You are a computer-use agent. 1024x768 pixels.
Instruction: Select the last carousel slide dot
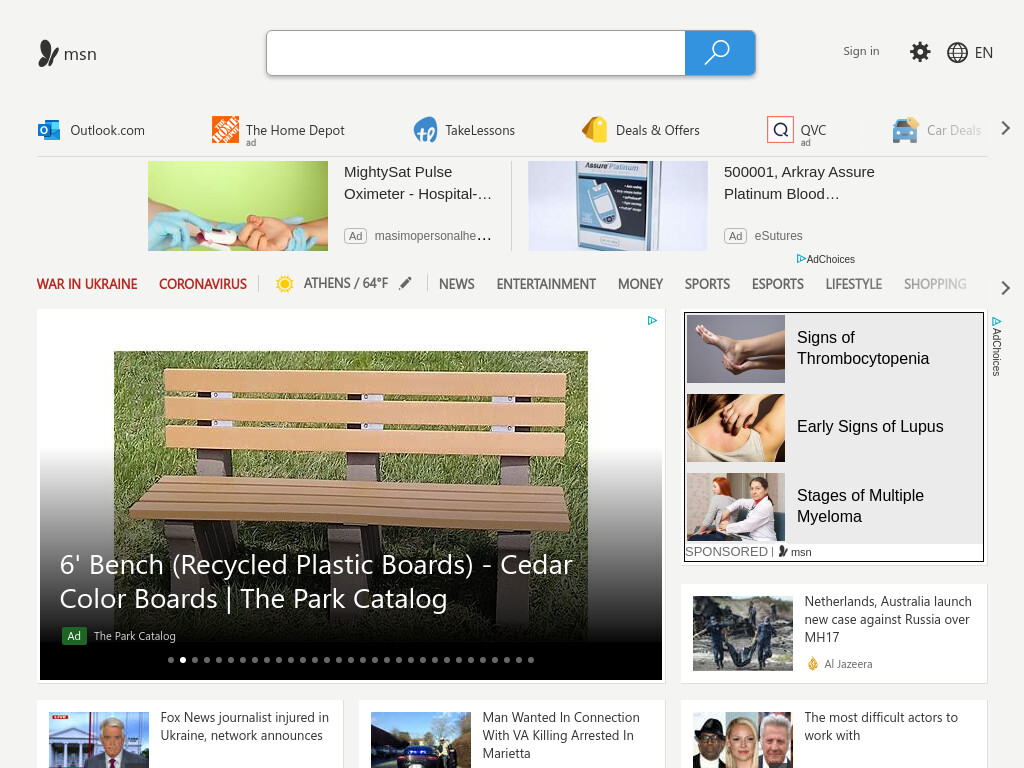[x=531, y=660]
